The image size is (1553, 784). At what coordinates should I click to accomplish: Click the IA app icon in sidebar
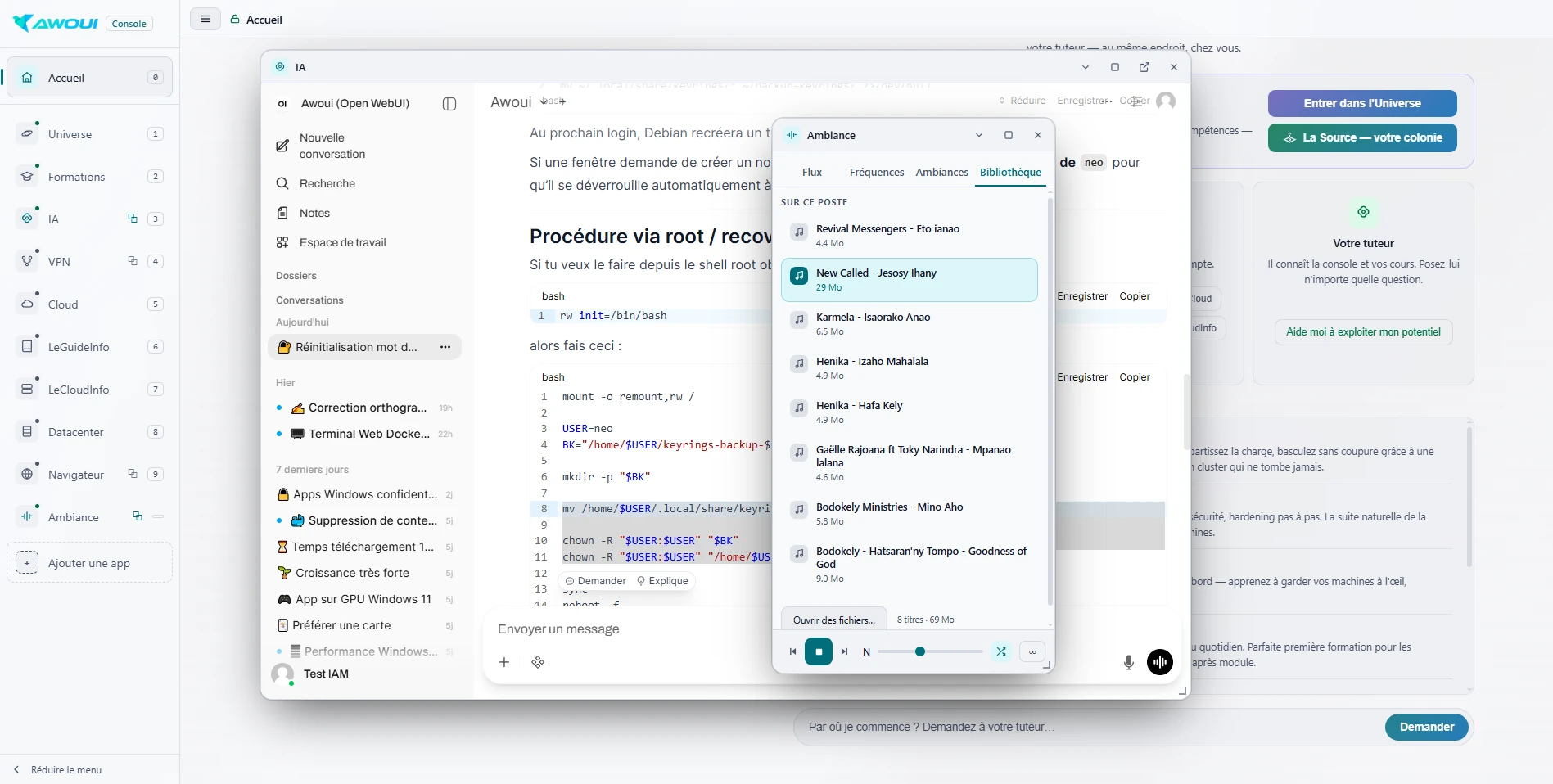(27, 219)
